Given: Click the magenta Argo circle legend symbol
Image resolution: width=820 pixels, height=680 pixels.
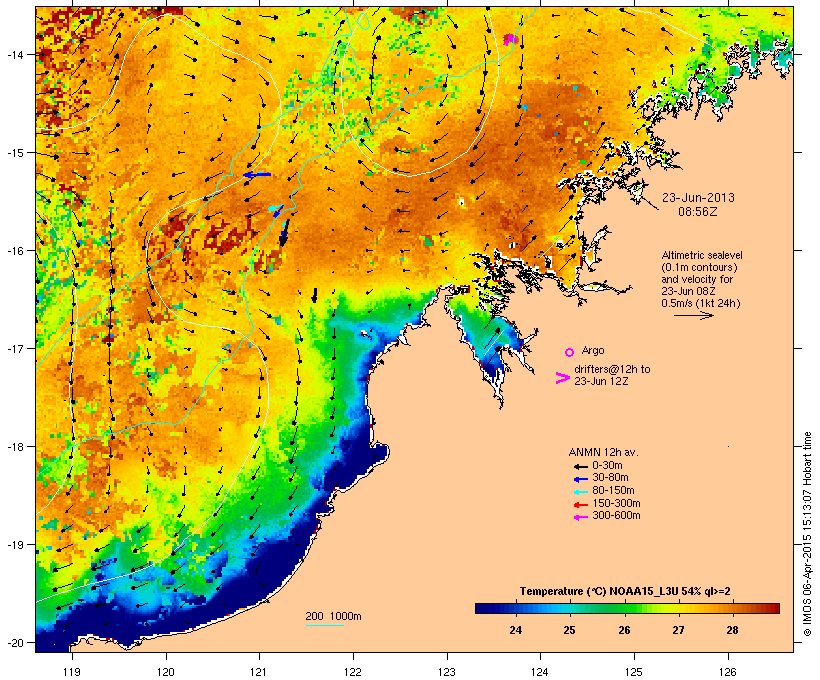Looking at the screenshot, I should (x=570, y=352).
